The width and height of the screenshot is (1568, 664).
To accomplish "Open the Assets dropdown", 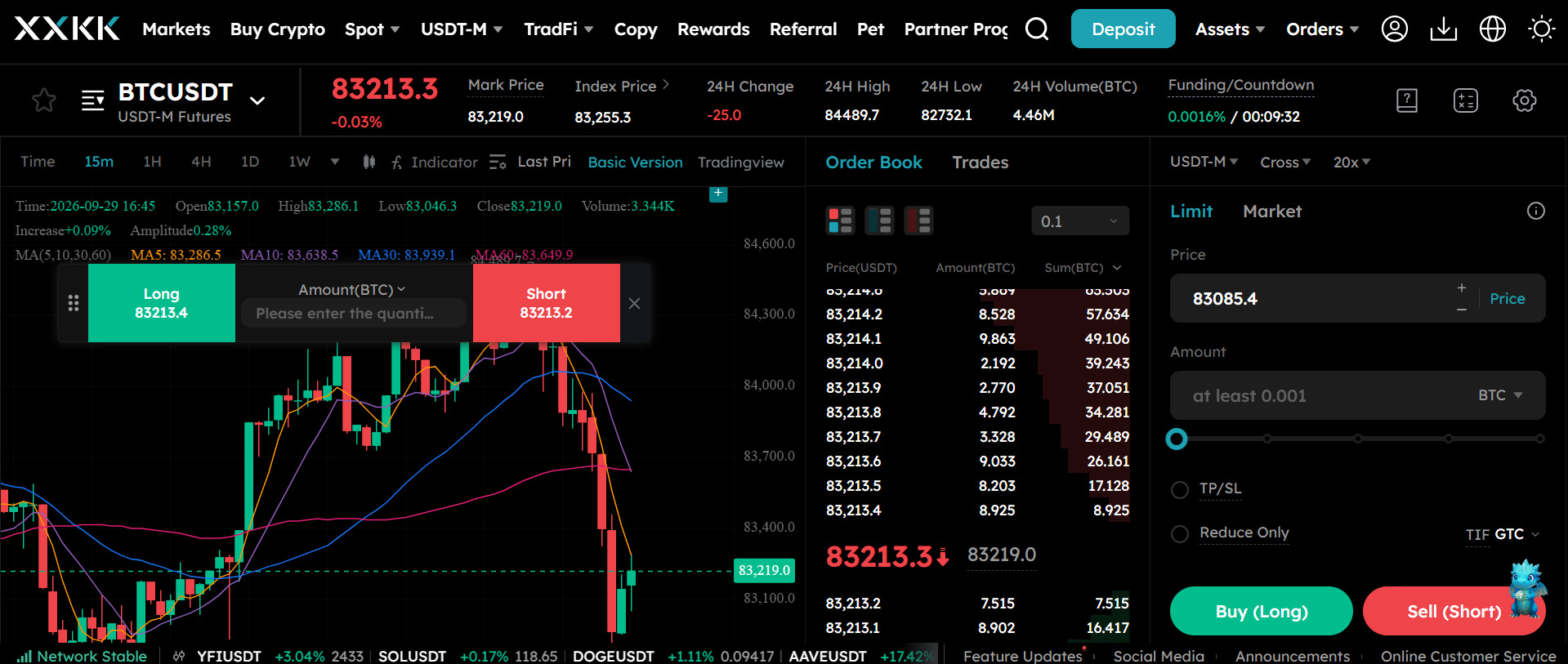I will pos(1230,29).
